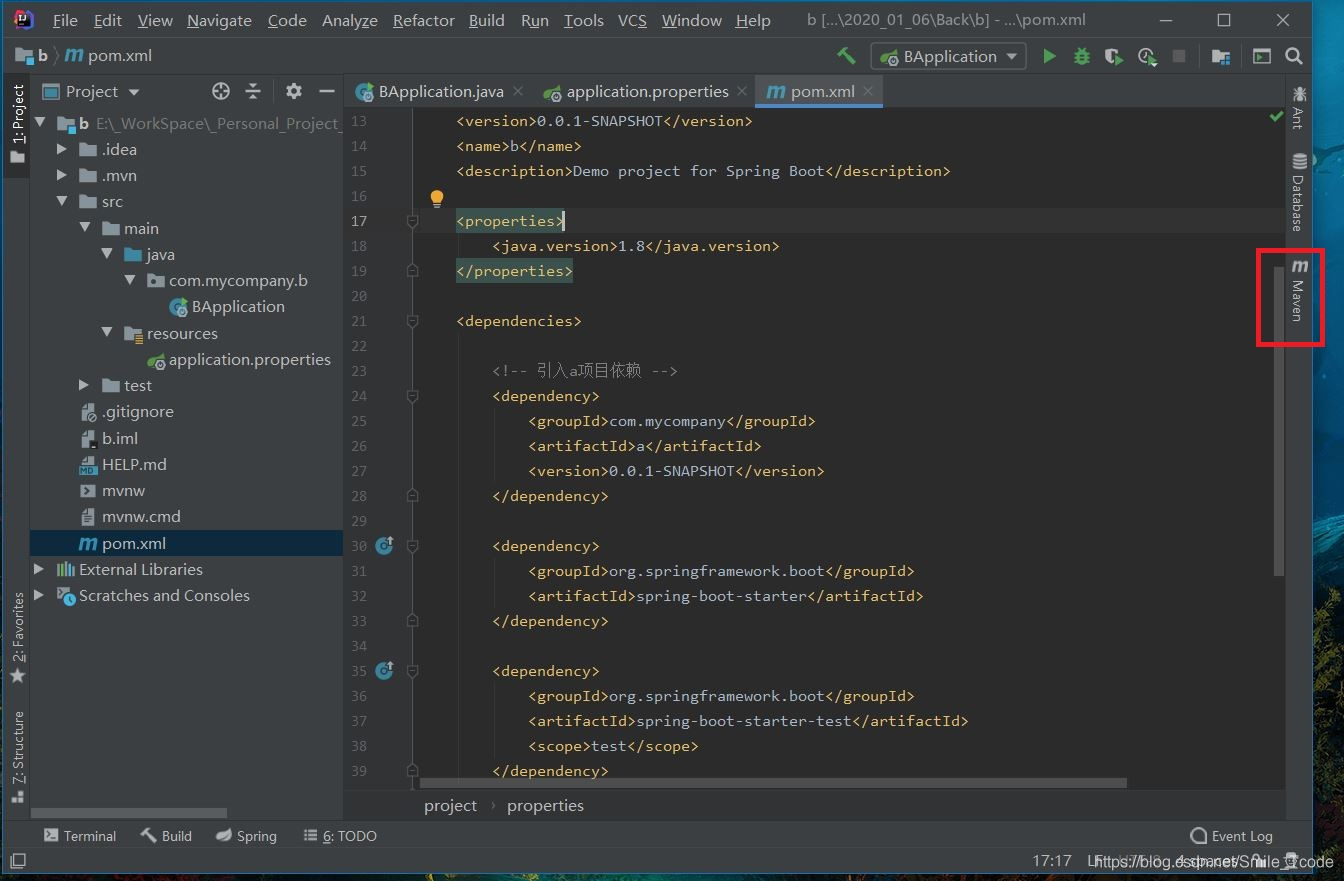Image resolution: width=1344 pixels, height=881 pixels.
Task: Toggle fold marker at line 19 closing properties
Action: point(412,271)
